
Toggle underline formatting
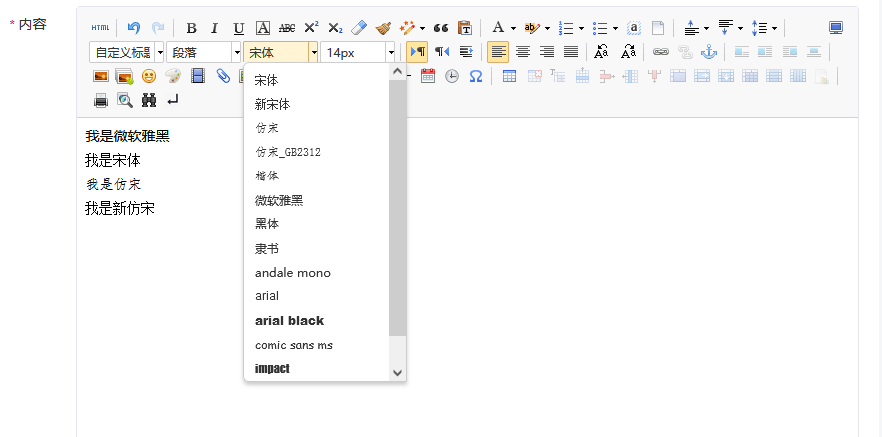tap(238, 28)
